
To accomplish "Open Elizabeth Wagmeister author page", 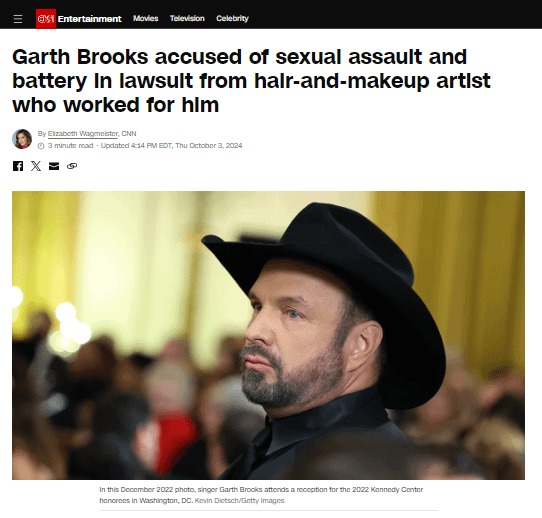I will click(83, 134).
